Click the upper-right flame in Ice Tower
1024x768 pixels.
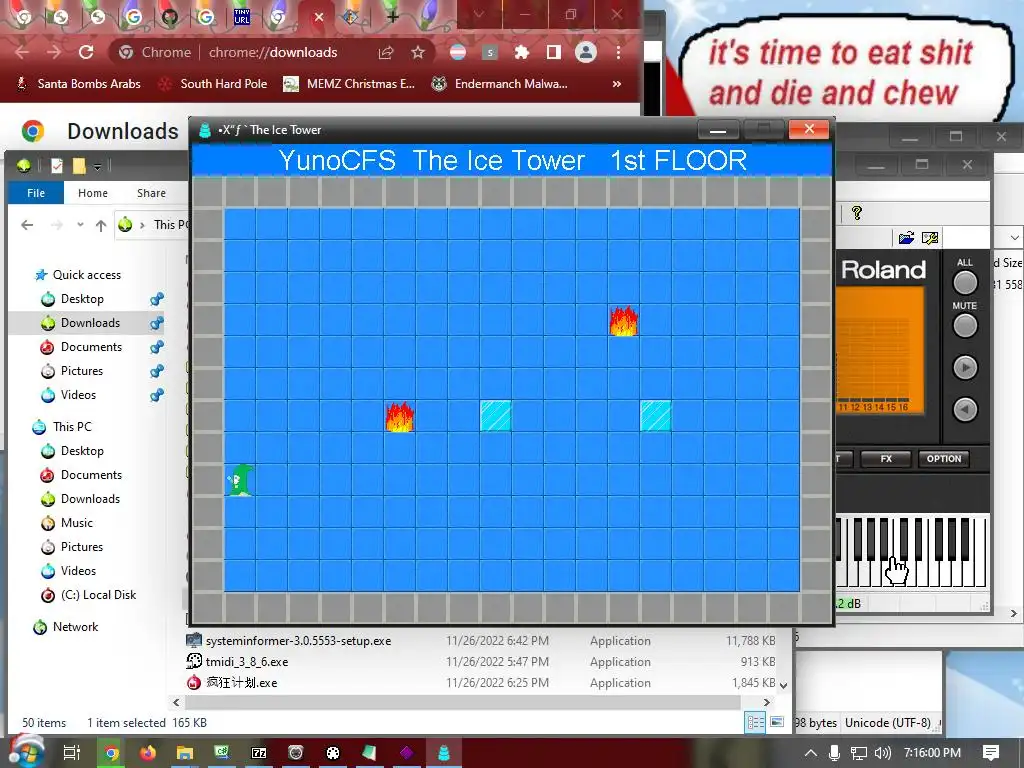[624, 321]
